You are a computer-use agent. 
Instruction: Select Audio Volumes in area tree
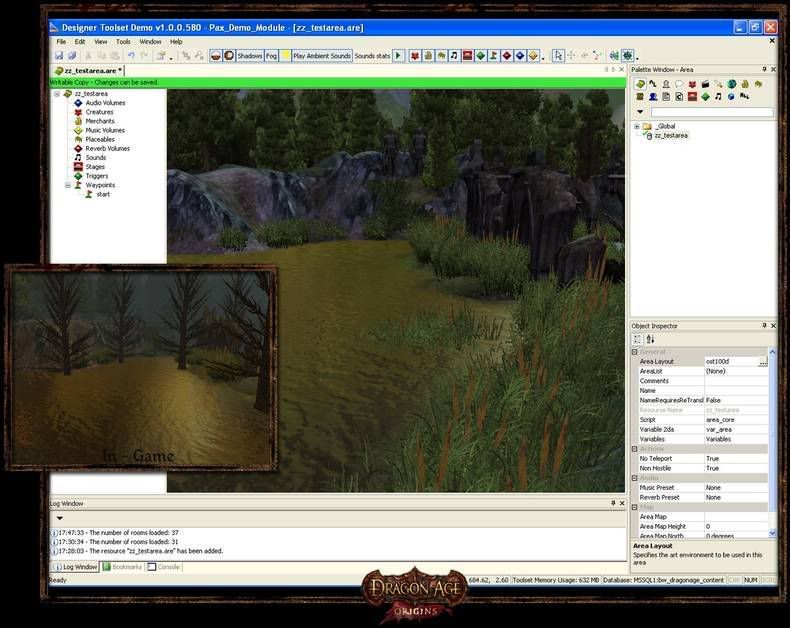point(105,103)
